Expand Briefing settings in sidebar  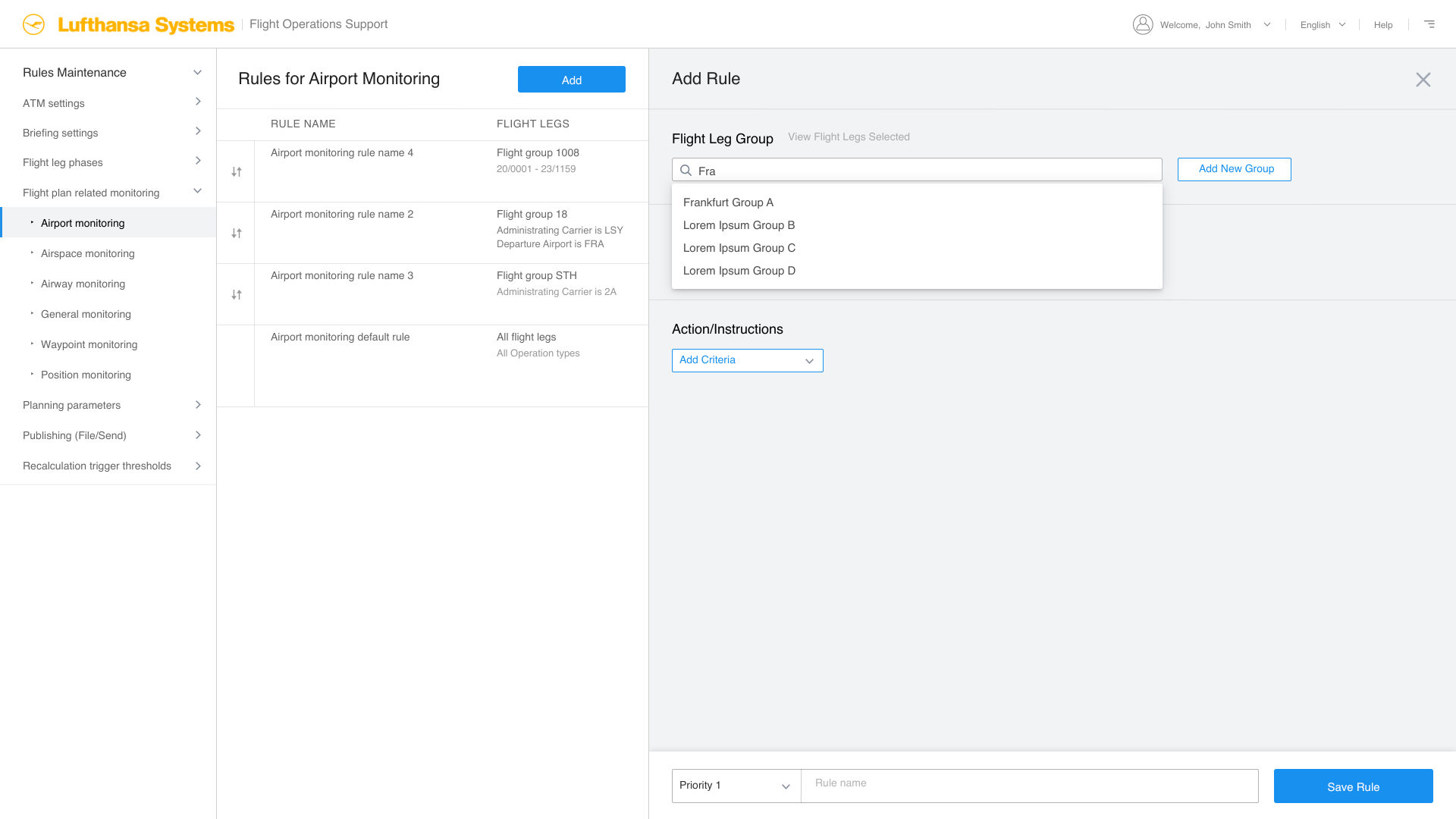click(198, 131)
